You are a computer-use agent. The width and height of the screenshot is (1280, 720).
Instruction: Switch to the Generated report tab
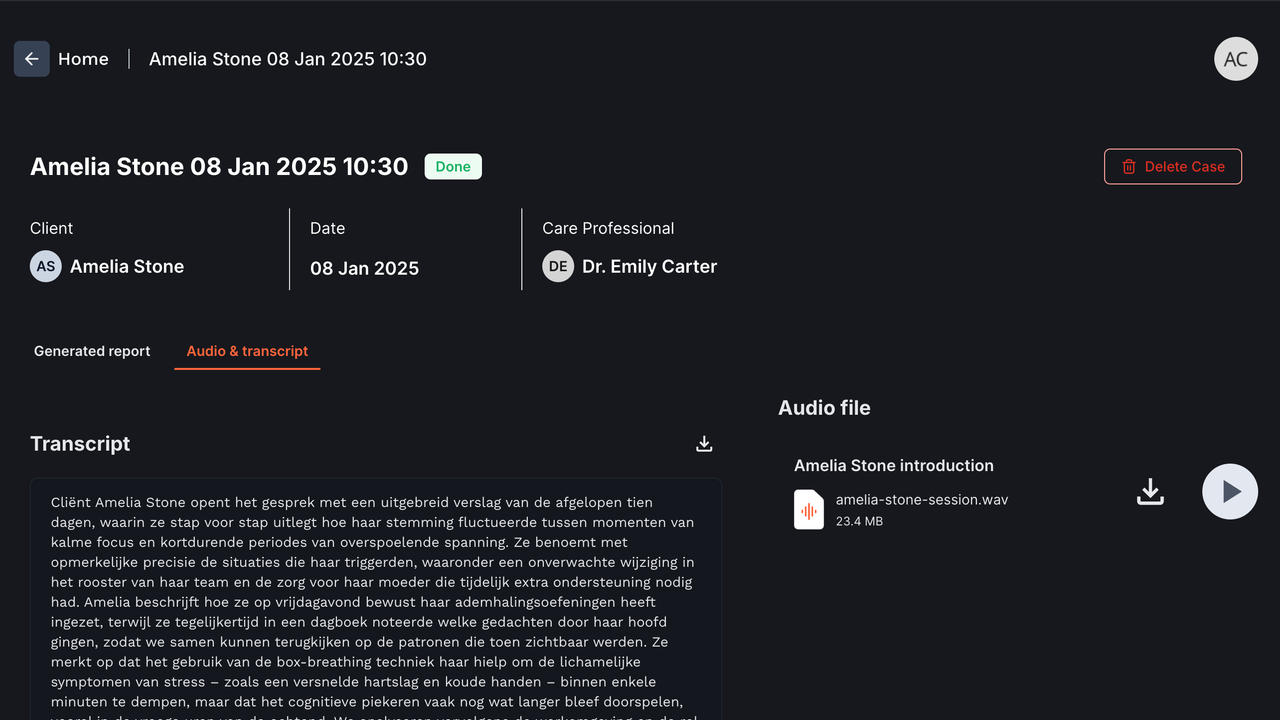pyautogui.click(x=92, y=351)
